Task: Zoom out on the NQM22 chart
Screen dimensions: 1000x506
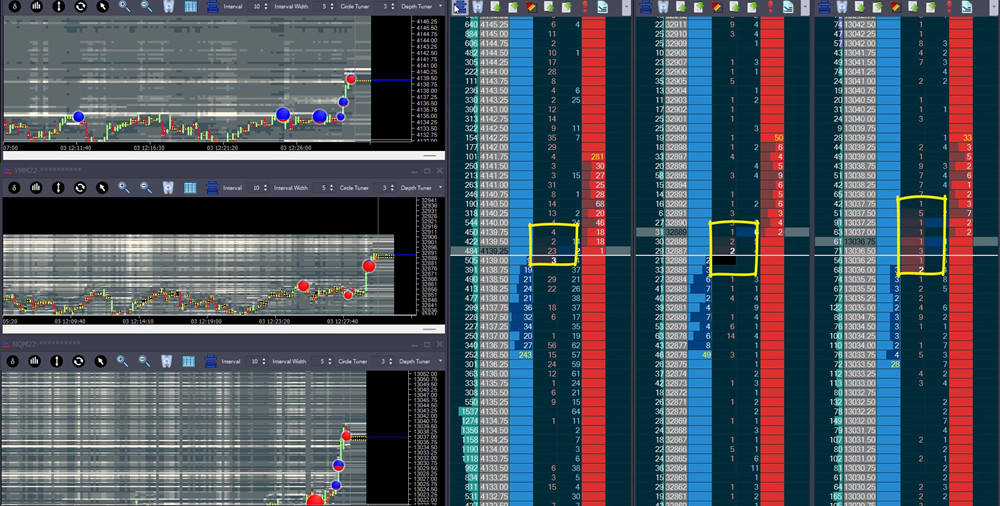Action: [x=145, y=361]
